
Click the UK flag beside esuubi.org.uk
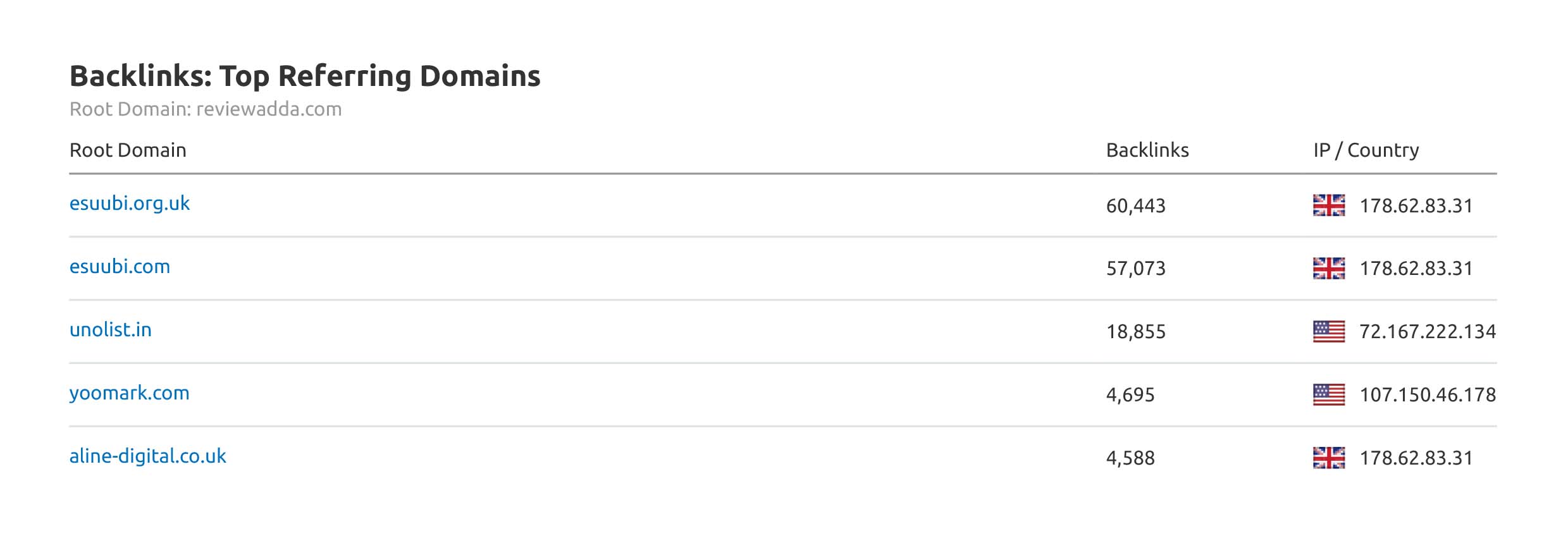point(1328,205)
